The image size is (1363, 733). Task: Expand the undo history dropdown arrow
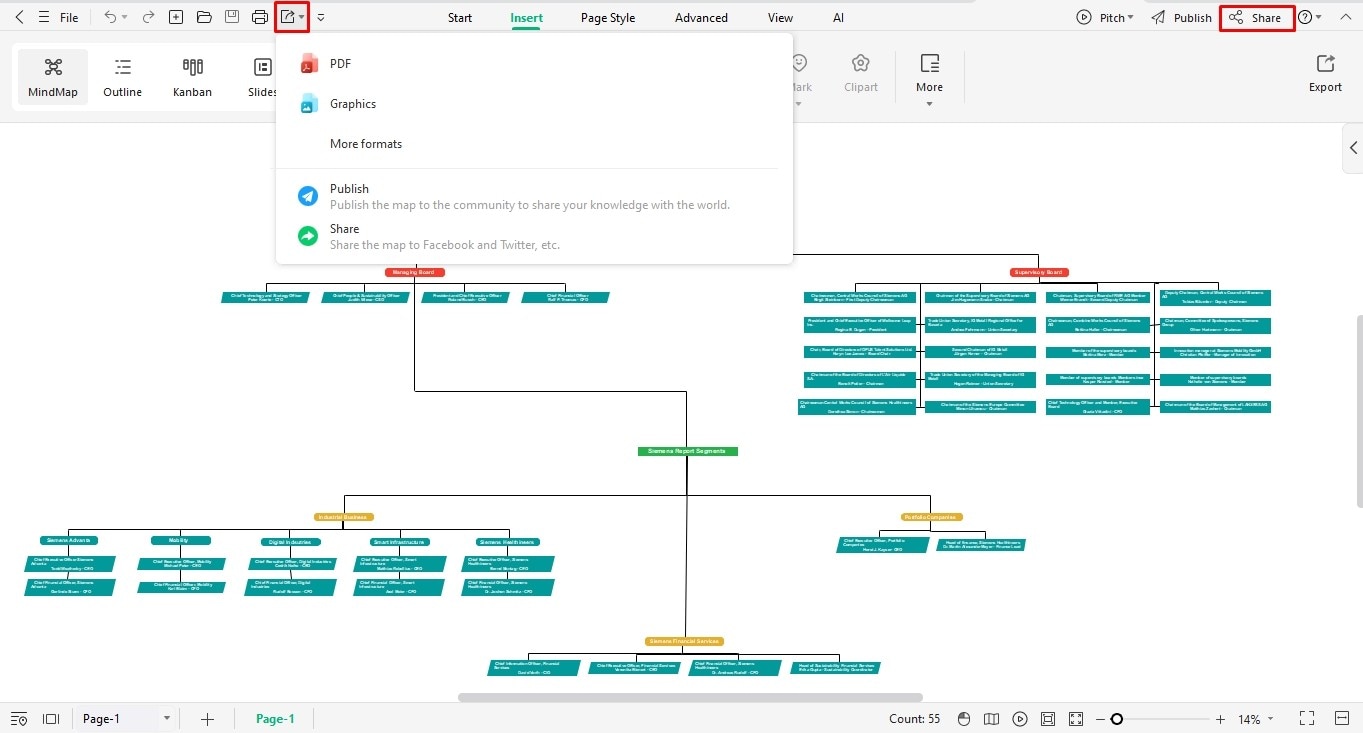125,18
